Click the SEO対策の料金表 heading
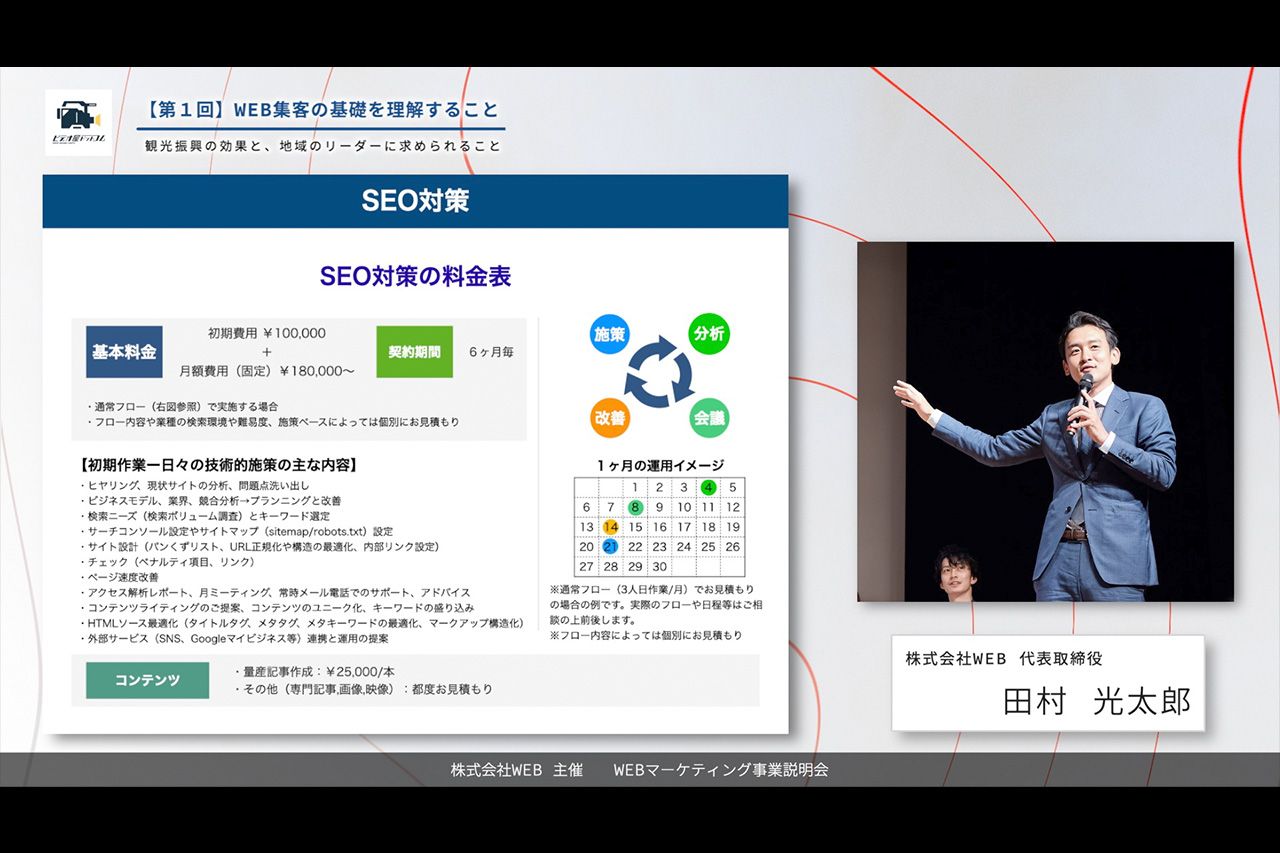The width and height of the screenshot is (1280, 853). pos(415,276)
